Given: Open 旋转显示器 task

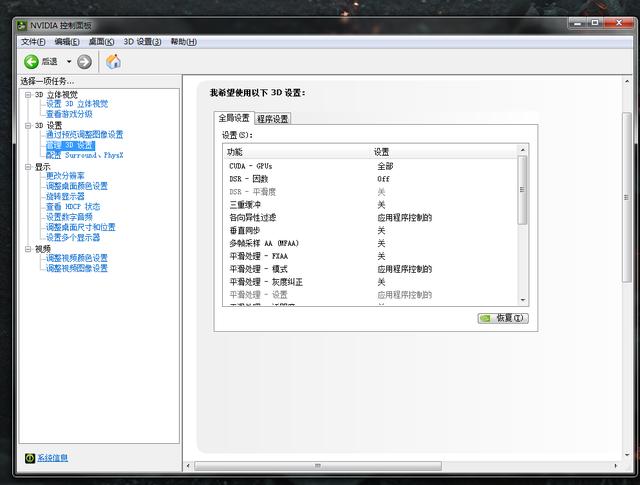Looking at the screenshot, I should coord(65,196).
